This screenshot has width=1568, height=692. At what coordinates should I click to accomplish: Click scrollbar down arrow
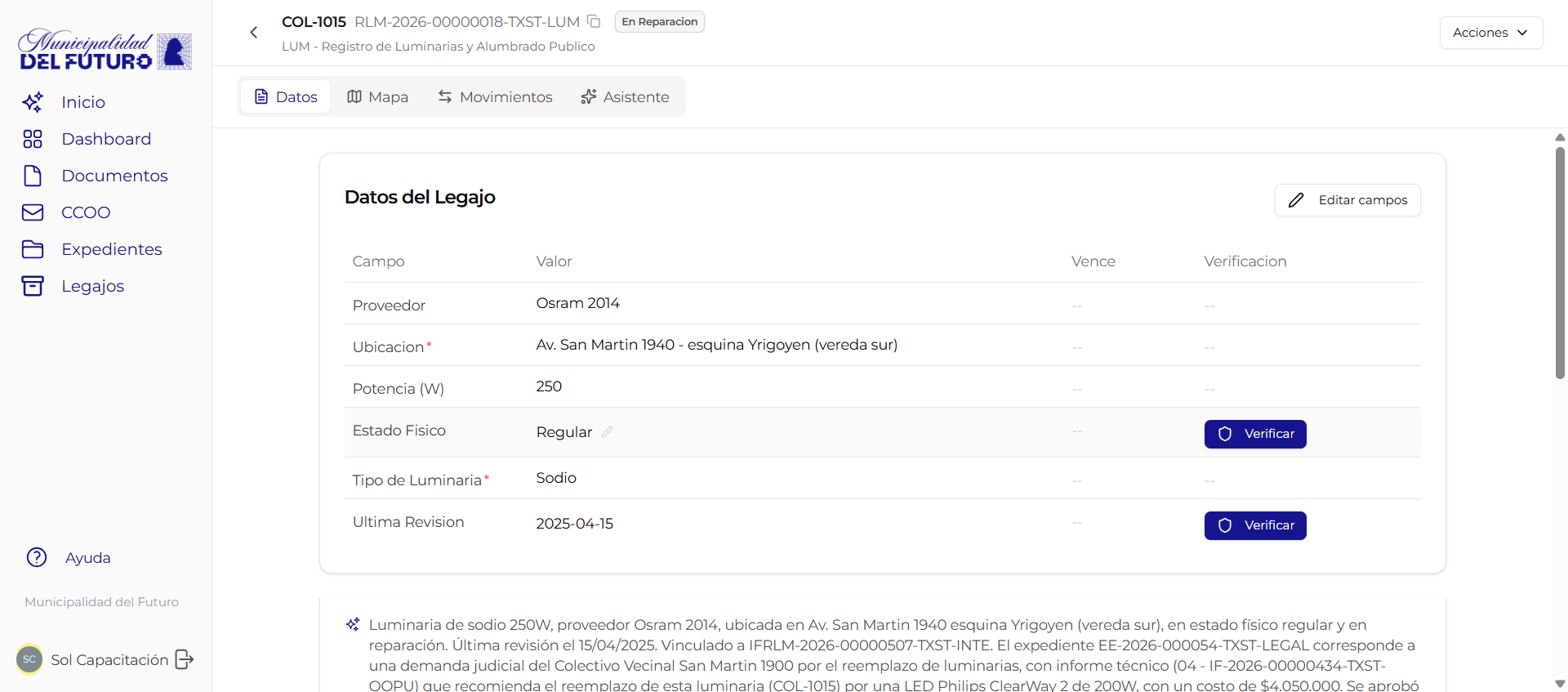1560,684
